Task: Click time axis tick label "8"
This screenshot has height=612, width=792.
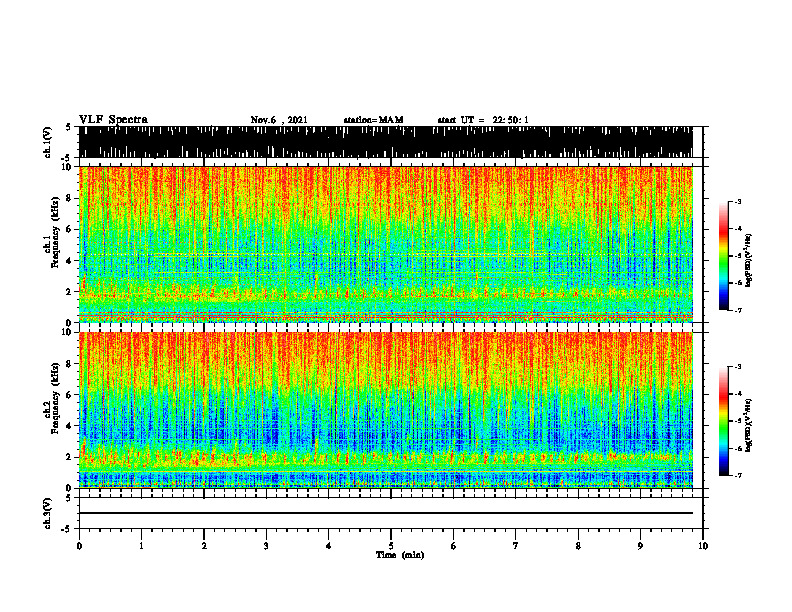Action: [578, 546]
